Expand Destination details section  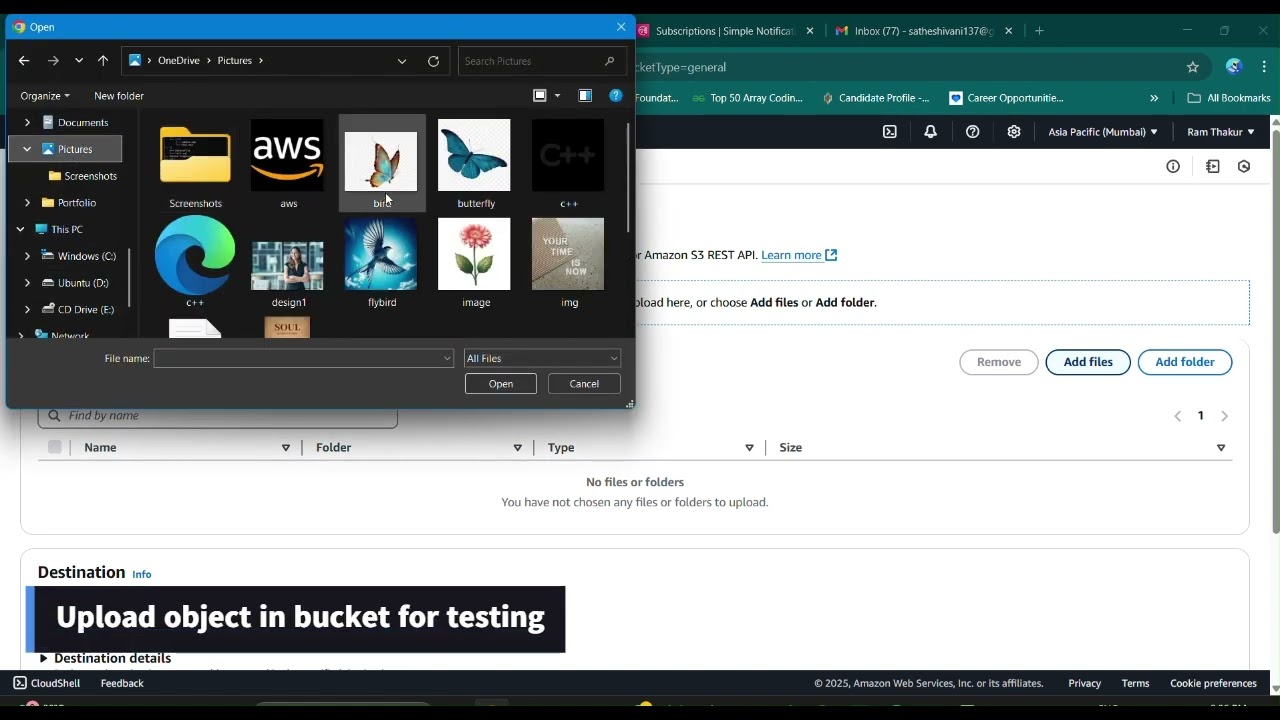click(x=105, y=658)
